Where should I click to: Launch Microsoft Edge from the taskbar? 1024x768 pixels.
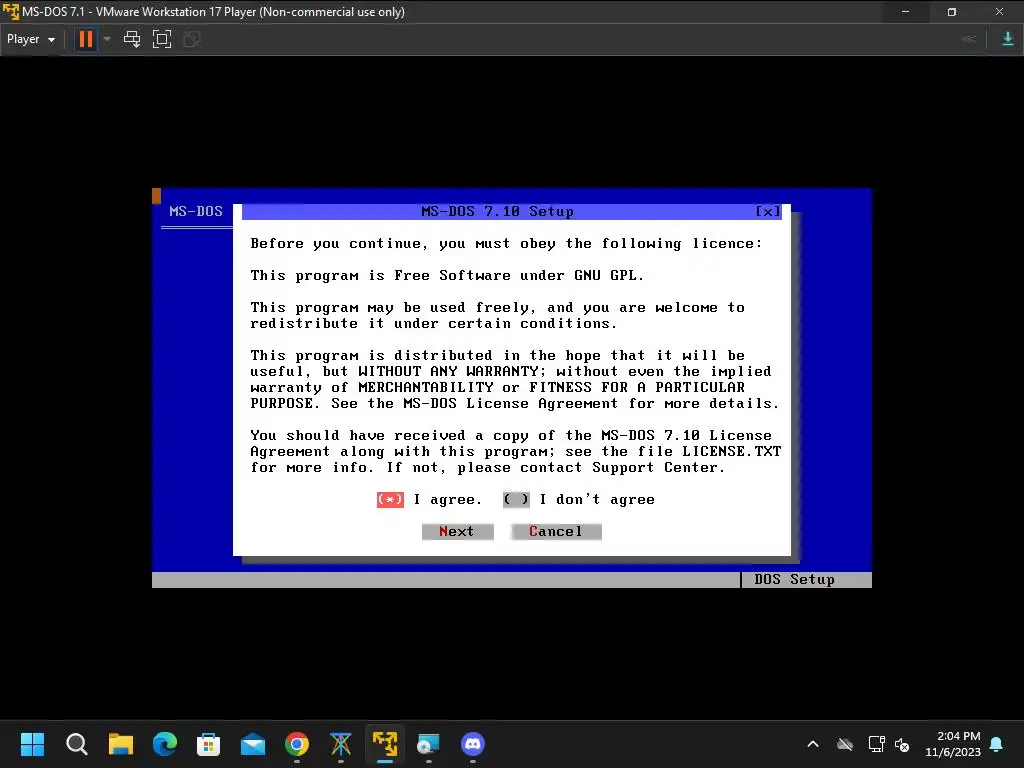pos(165,744)
